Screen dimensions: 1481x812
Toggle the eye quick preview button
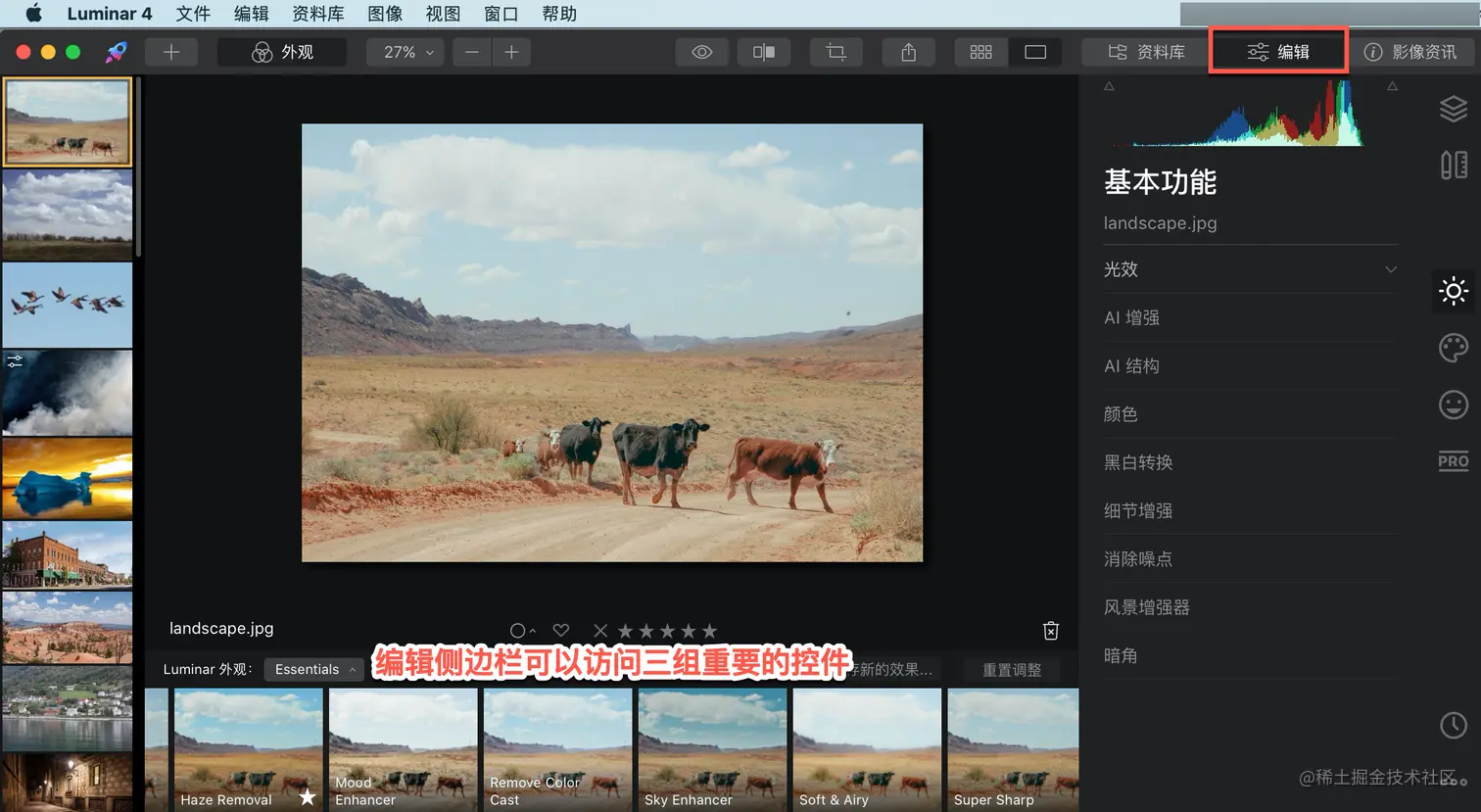(702, 52)
